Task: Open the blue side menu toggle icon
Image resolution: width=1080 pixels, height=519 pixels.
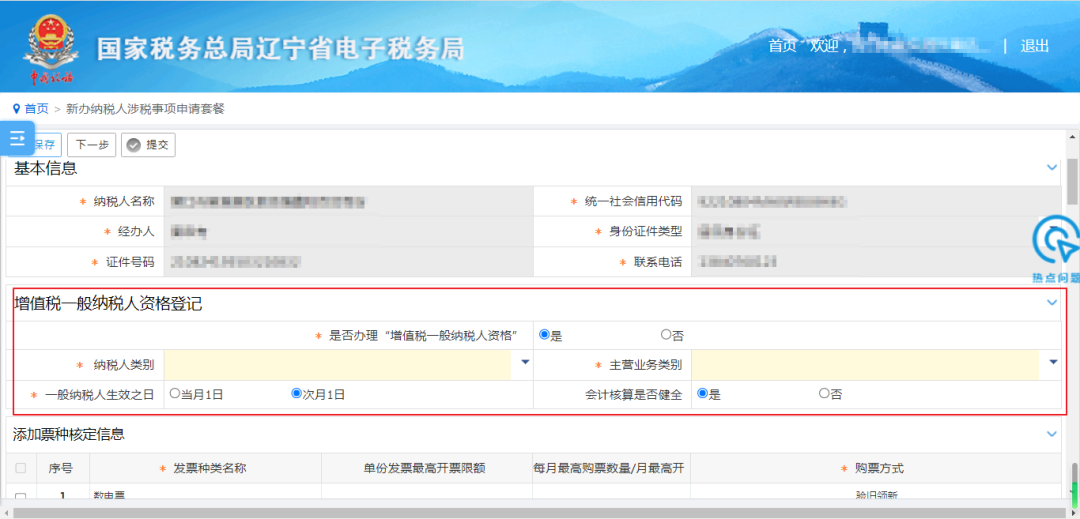Action: tap(17, 138)
